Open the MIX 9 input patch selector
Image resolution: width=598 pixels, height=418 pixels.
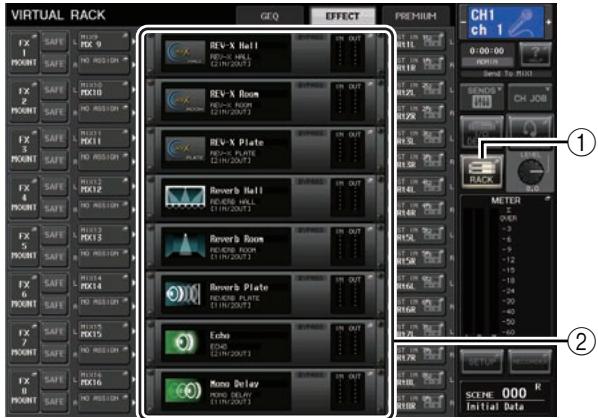[x=104, y=41]
